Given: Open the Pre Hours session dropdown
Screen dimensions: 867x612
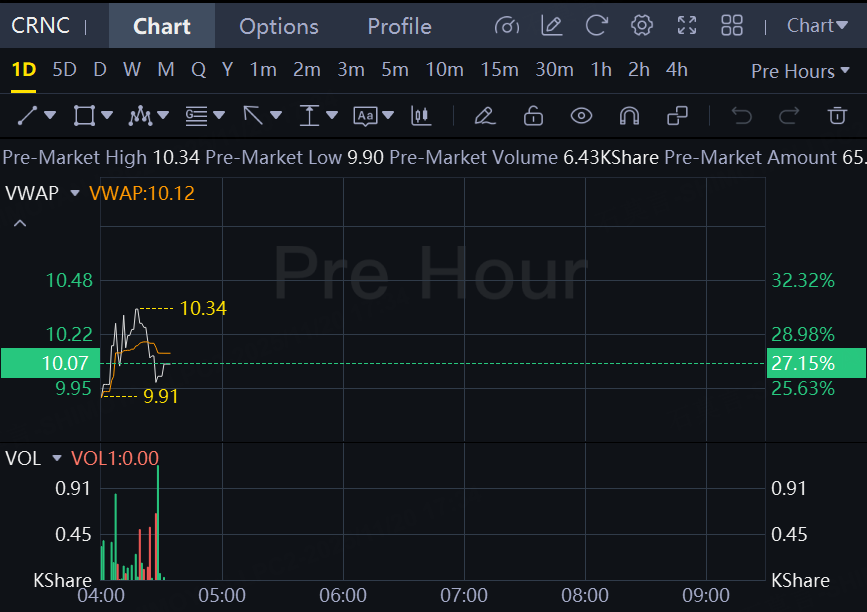Looking at the screenshot, I should (x=800, y=71).
